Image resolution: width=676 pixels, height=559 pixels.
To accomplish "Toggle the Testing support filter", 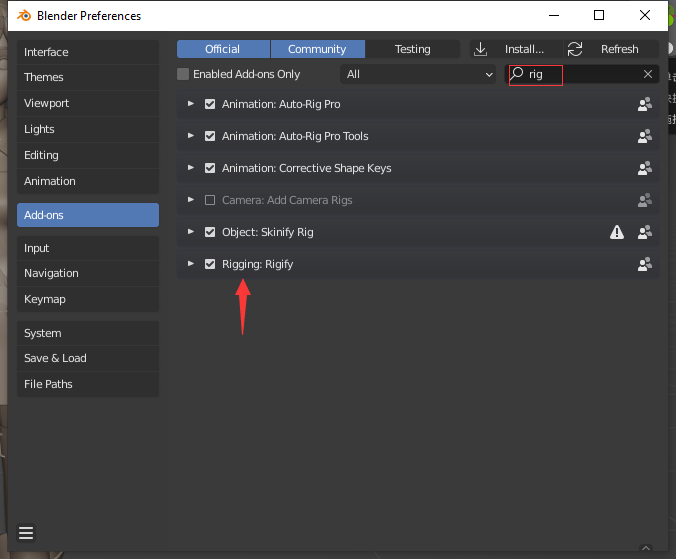I will click(x=413, y=49).
